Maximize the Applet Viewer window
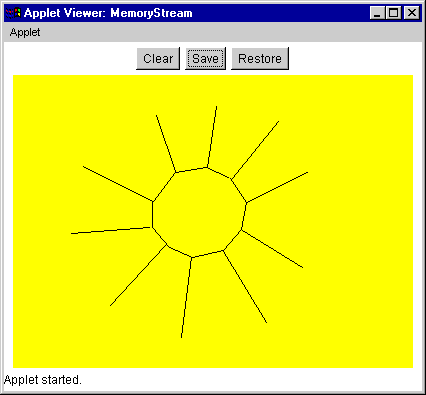This screenshot has height=395, width=426. (x=394, y=13)
